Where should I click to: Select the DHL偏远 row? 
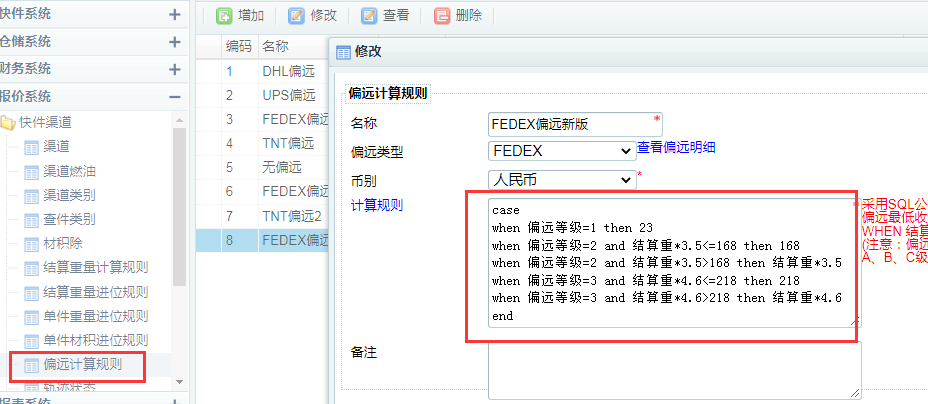263,72
